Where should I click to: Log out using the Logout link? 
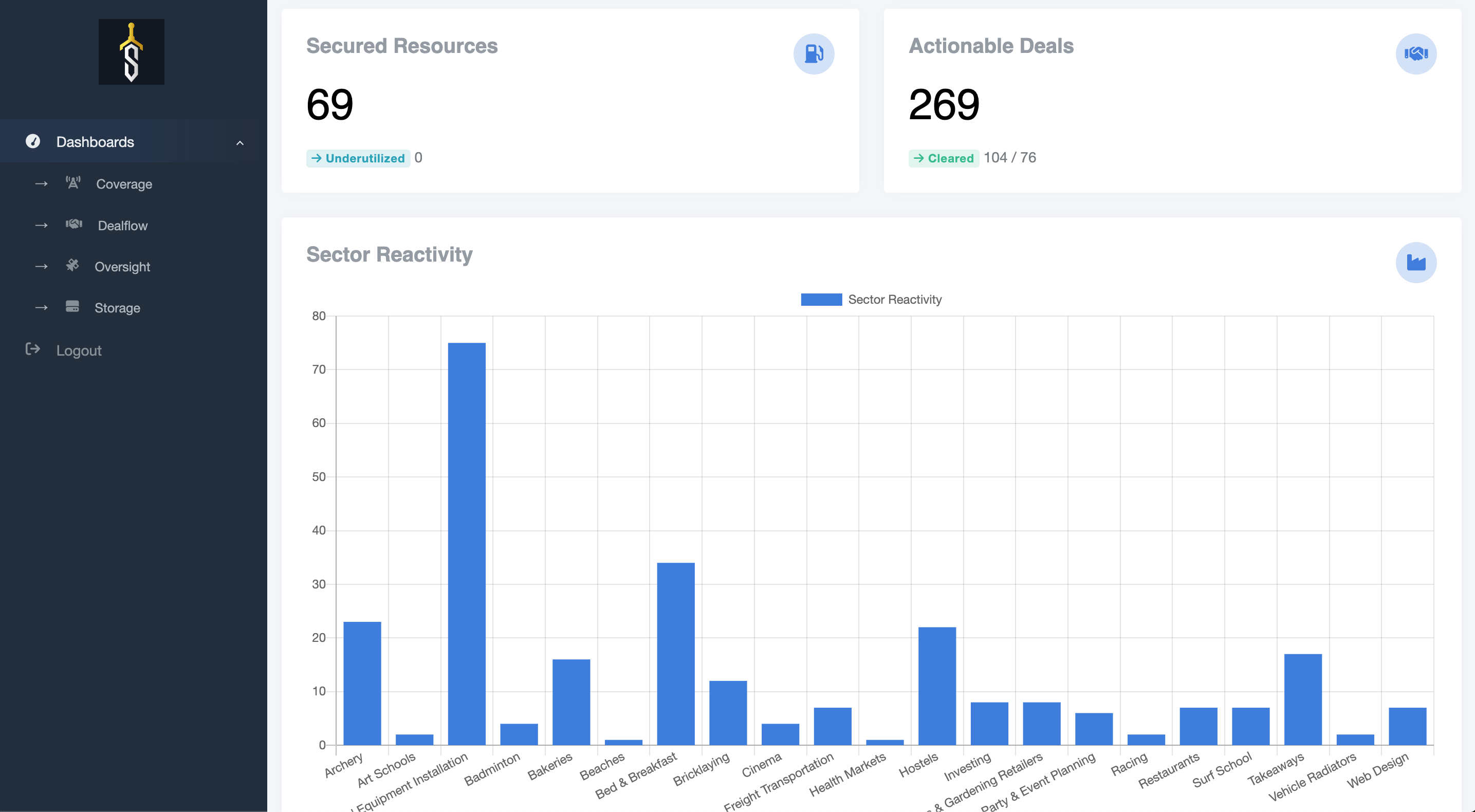tap(79, 350)
